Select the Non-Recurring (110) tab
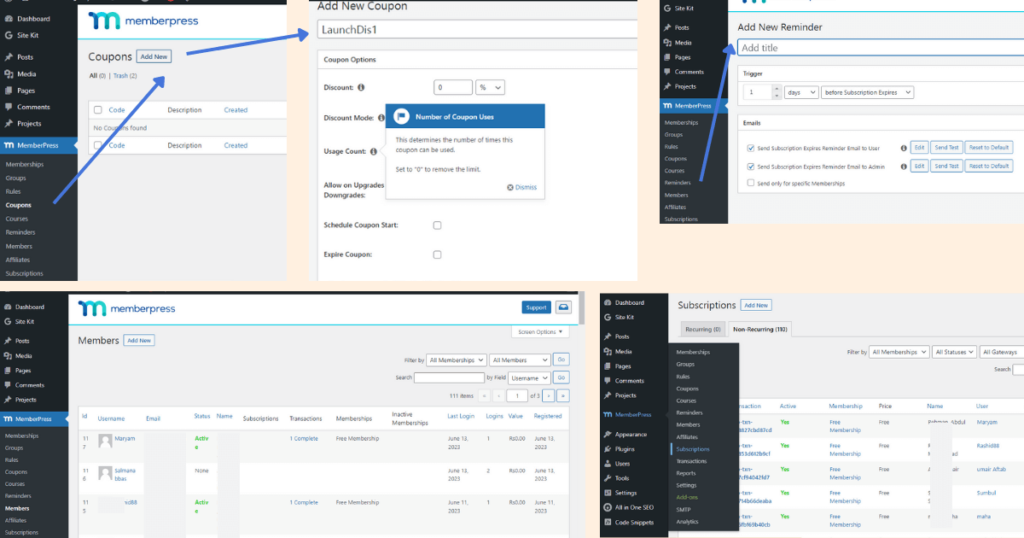This screenshot has height=538, width=1024. (x=760, y=329)
